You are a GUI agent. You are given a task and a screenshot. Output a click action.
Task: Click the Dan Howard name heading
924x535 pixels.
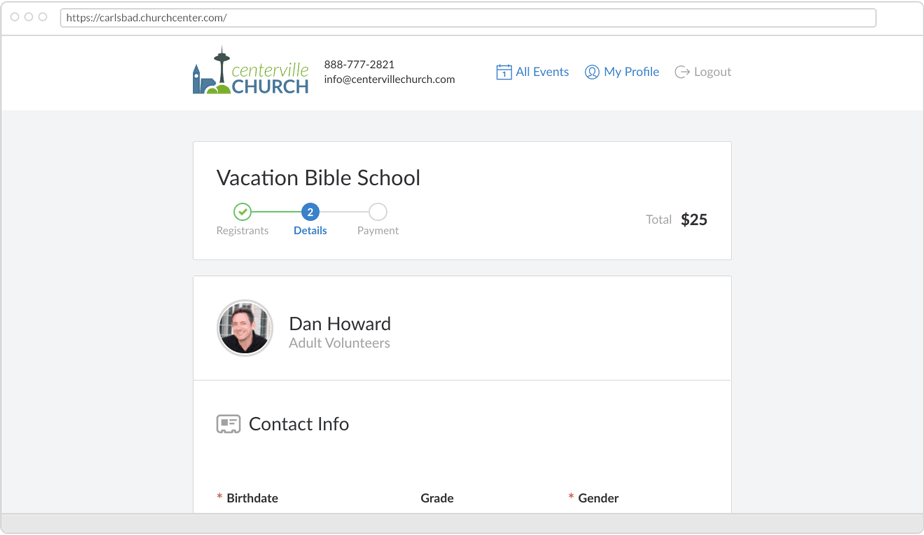[340, 324]
